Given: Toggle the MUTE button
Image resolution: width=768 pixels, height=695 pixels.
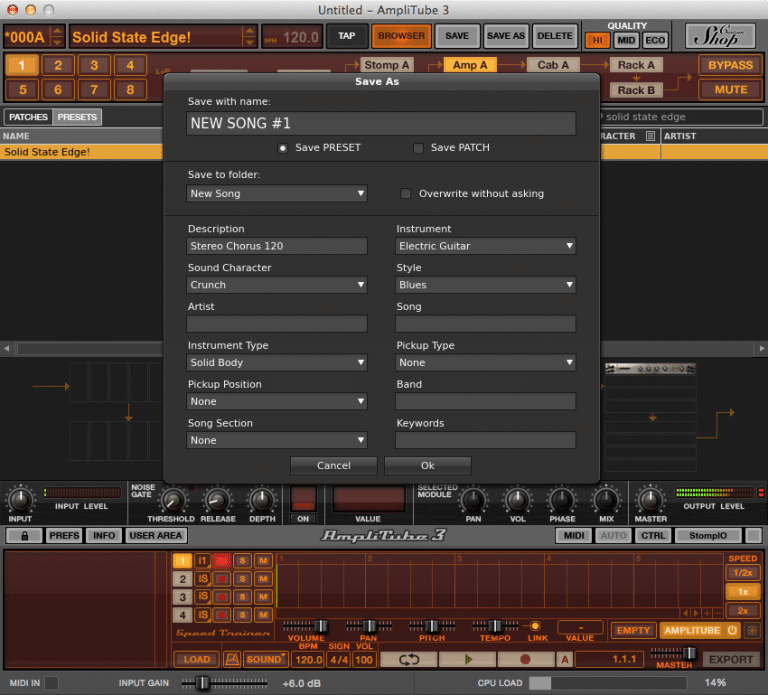Looking at the screenshot, I should click(x=730, y=90).
